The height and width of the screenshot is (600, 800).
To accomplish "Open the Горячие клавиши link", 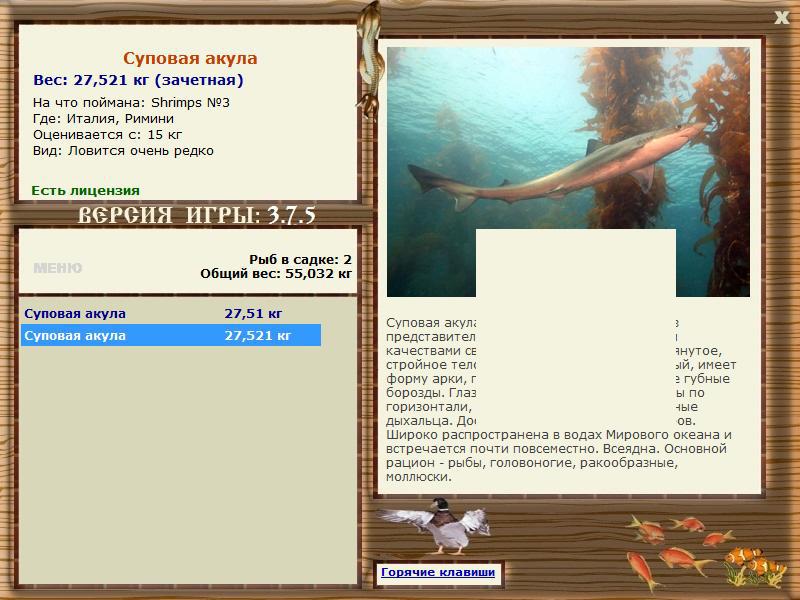I will [x=437, y=573].
